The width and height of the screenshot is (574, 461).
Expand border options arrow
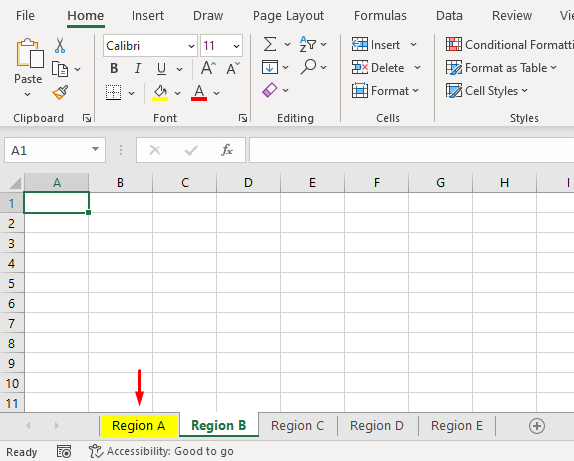[x=131, y=93]
